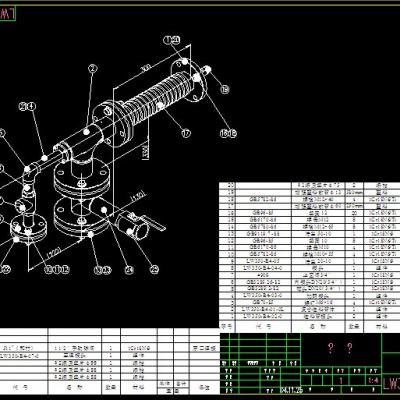The height and width of the screenshot is (400, 400).
Task: Click balloon pointing to the end flange bolt
Action: pyautogui.click(x=225, y=89)
